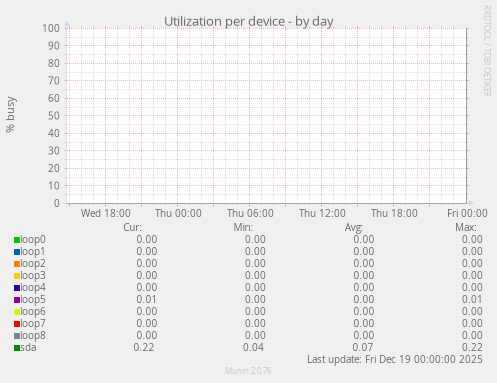Image resolution: width=497 pixels, height=383 pixels.
Task: Click the 'Fri 00:00' x-axis label
Action: [467, 213]
